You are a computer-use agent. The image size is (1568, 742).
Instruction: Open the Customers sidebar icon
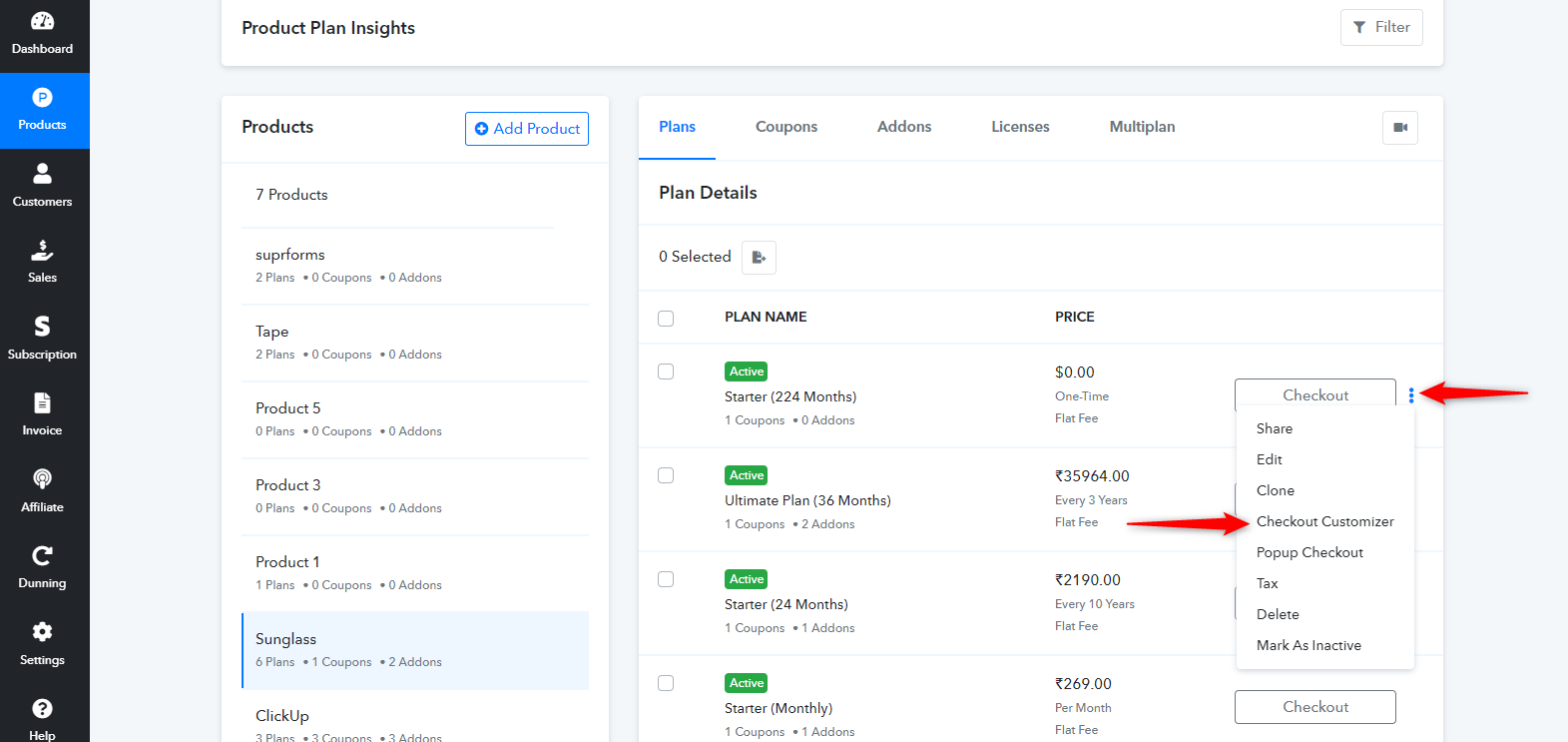point(42,174)
